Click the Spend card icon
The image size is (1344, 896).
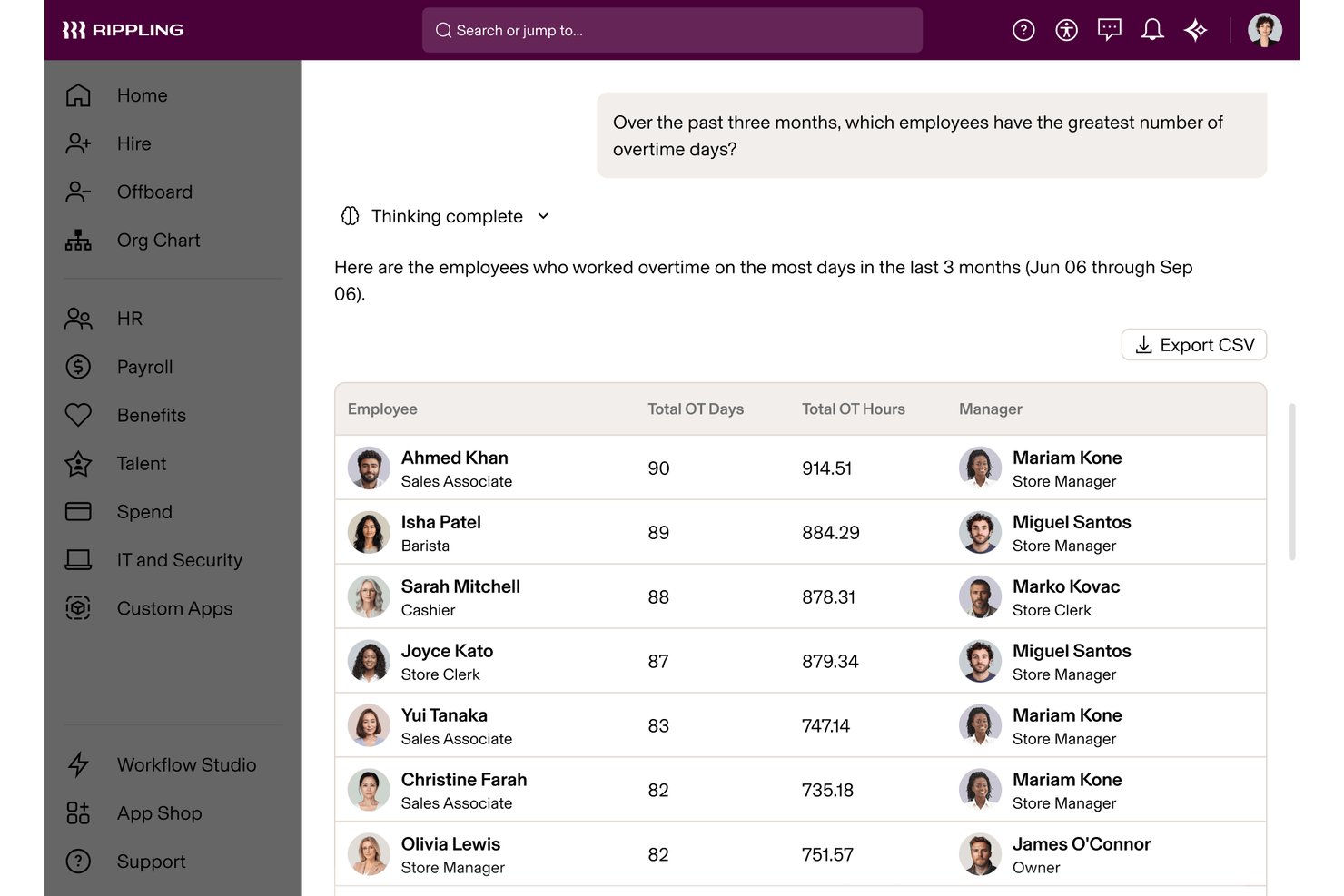click(x=78, y=511)
